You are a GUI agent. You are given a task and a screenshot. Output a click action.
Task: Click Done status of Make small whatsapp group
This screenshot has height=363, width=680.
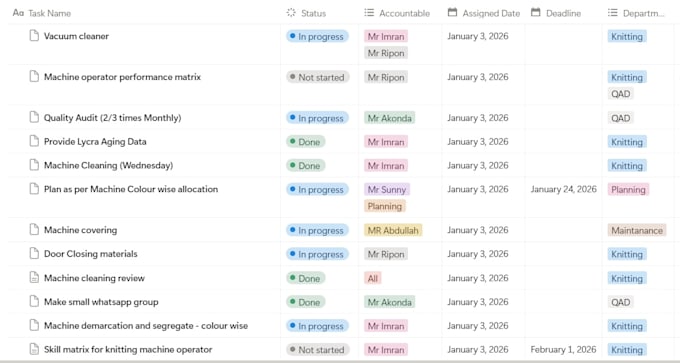coord(306,302)
